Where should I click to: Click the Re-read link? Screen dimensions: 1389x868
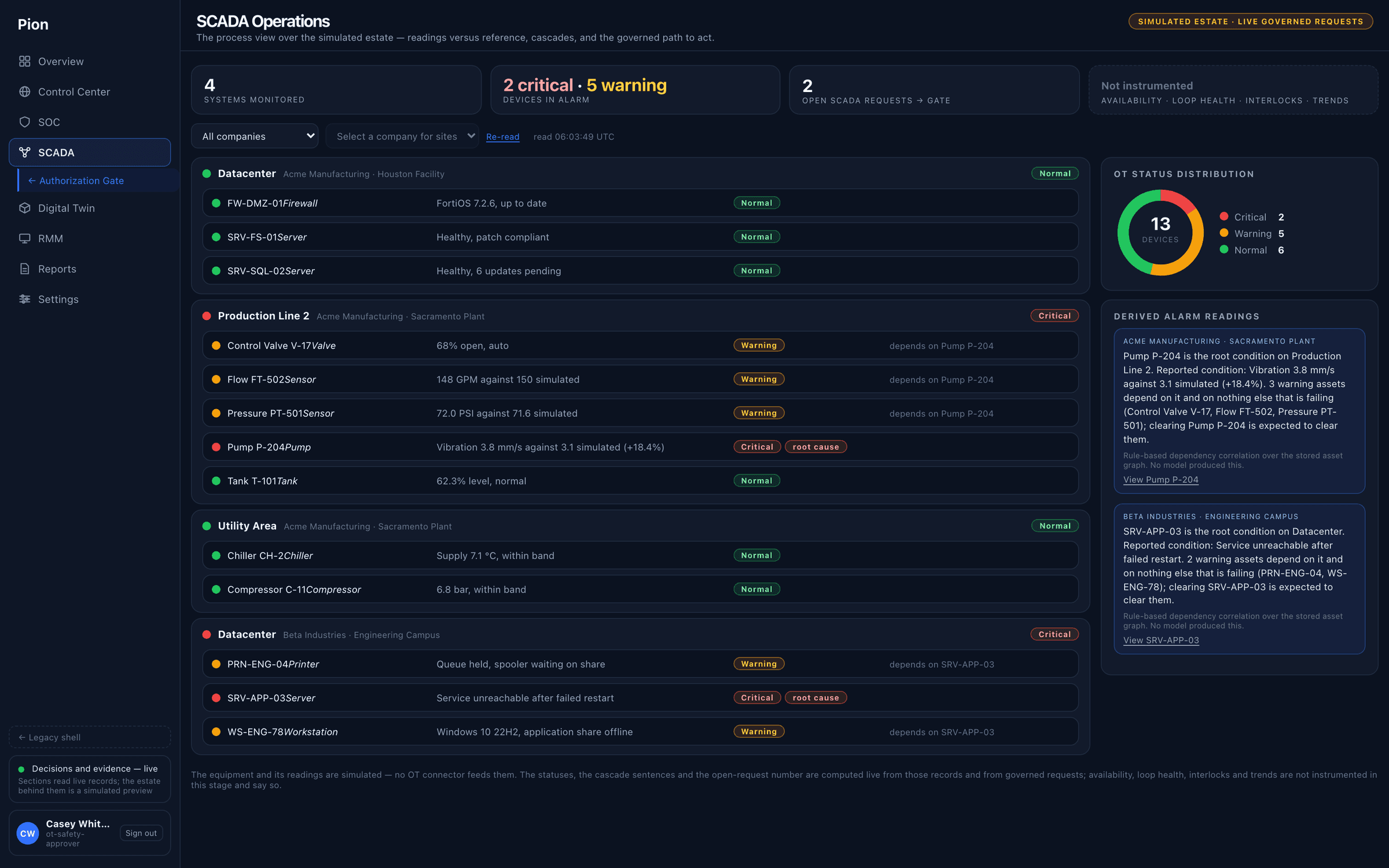(502, 137)
